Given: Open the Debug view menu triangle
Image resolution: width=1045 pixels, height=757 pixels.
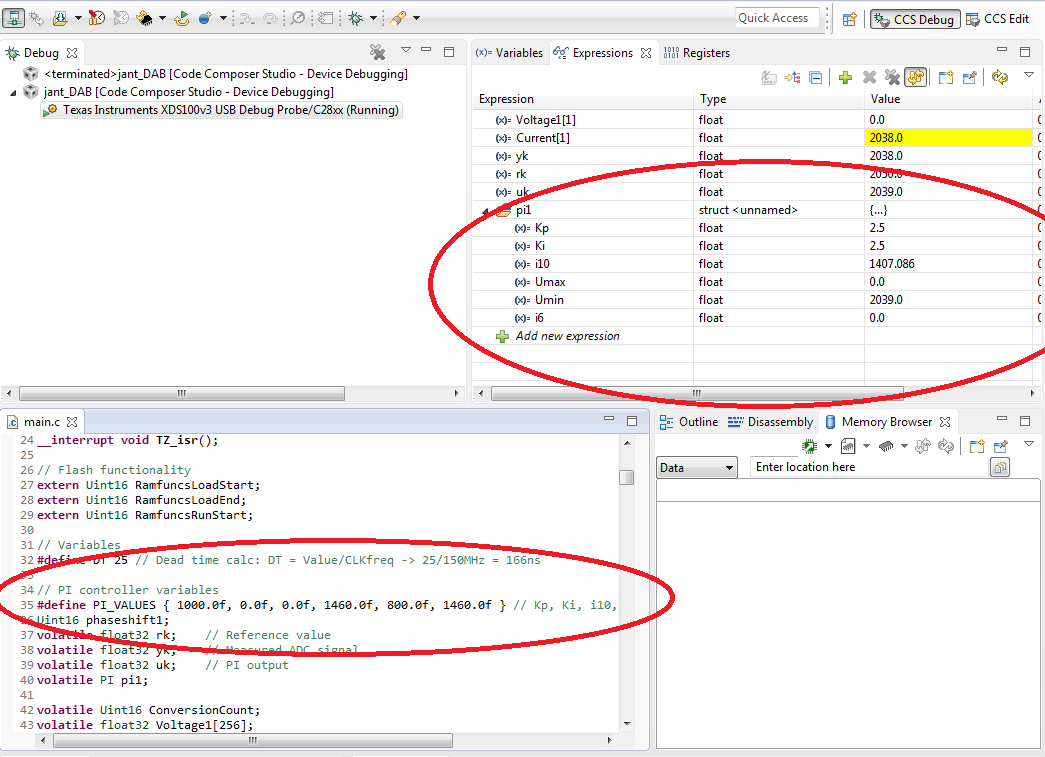Looking at the screenshot, I should [x=406, y=50].
